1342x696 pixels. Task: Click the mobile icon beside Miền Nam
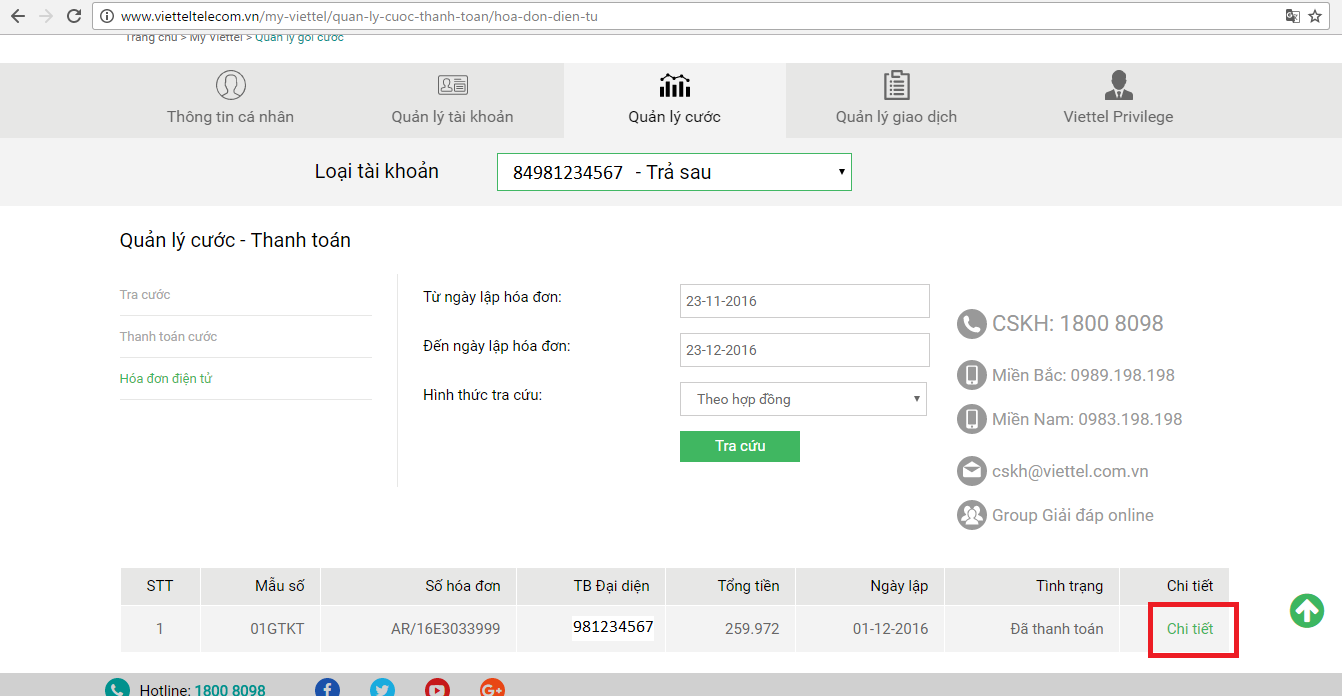(971, 419)
